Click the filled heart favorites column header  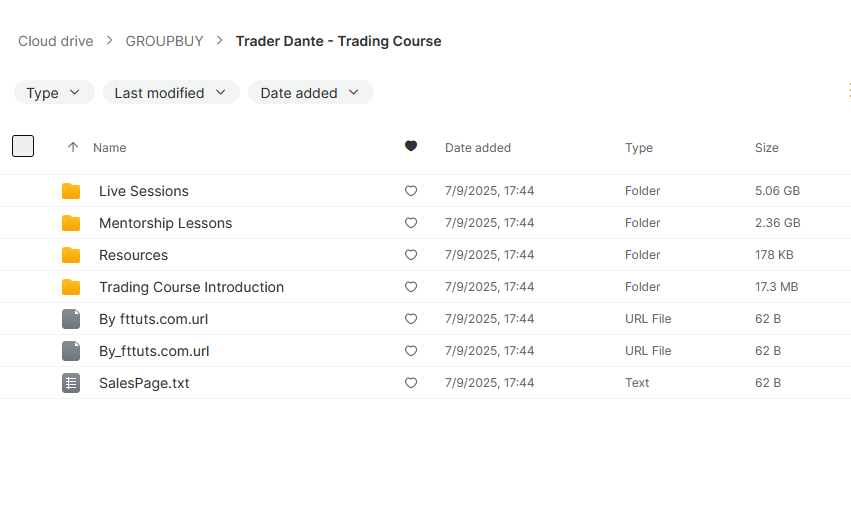411,146
